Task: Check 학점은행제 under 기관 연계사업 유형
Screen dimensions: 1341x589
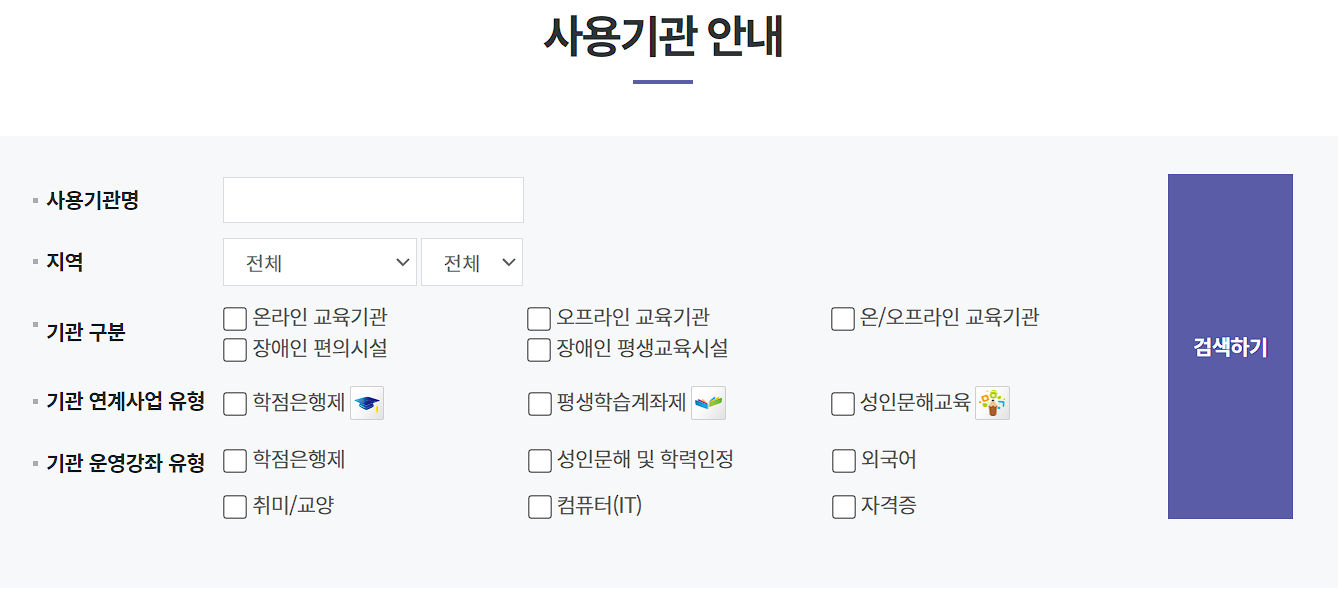Action: coord(234,403)
